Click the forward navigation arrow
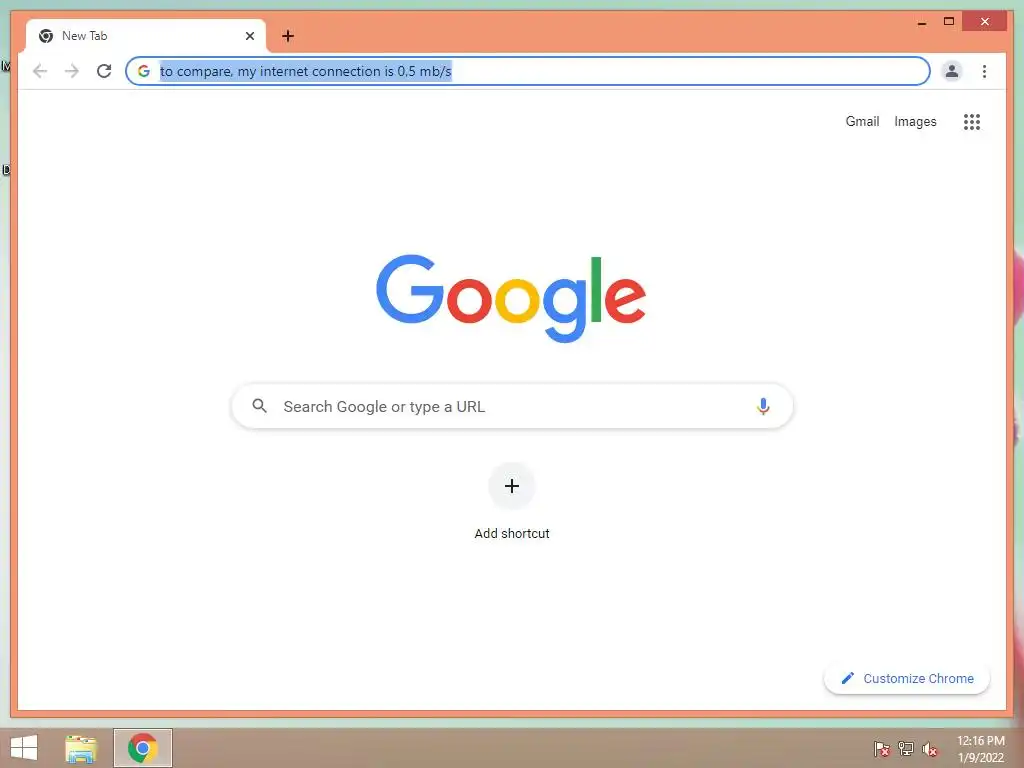1024x768 pixels. 72,71
